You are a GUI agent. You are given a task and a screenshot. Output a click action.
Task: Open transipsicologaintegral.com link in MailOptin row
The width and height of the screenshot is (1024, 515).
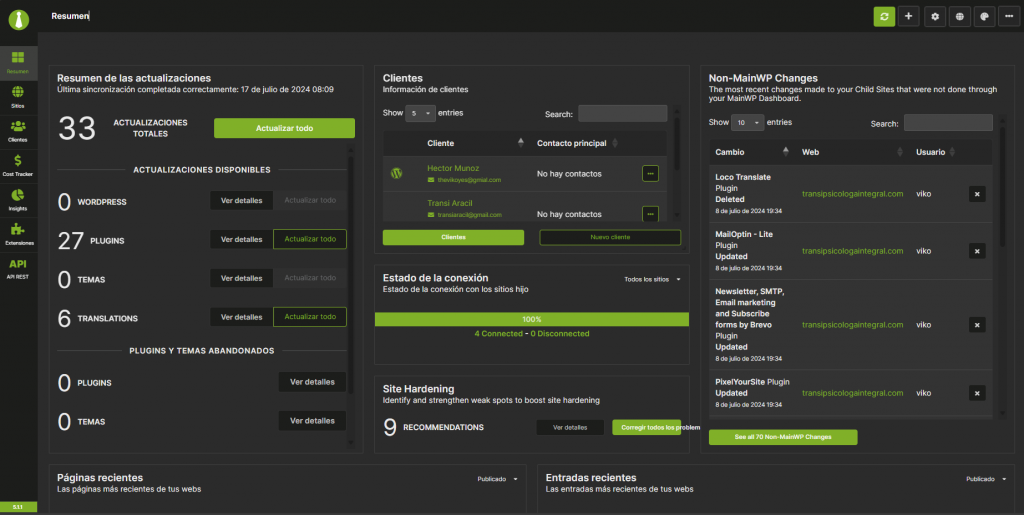[x=852, y=251]
